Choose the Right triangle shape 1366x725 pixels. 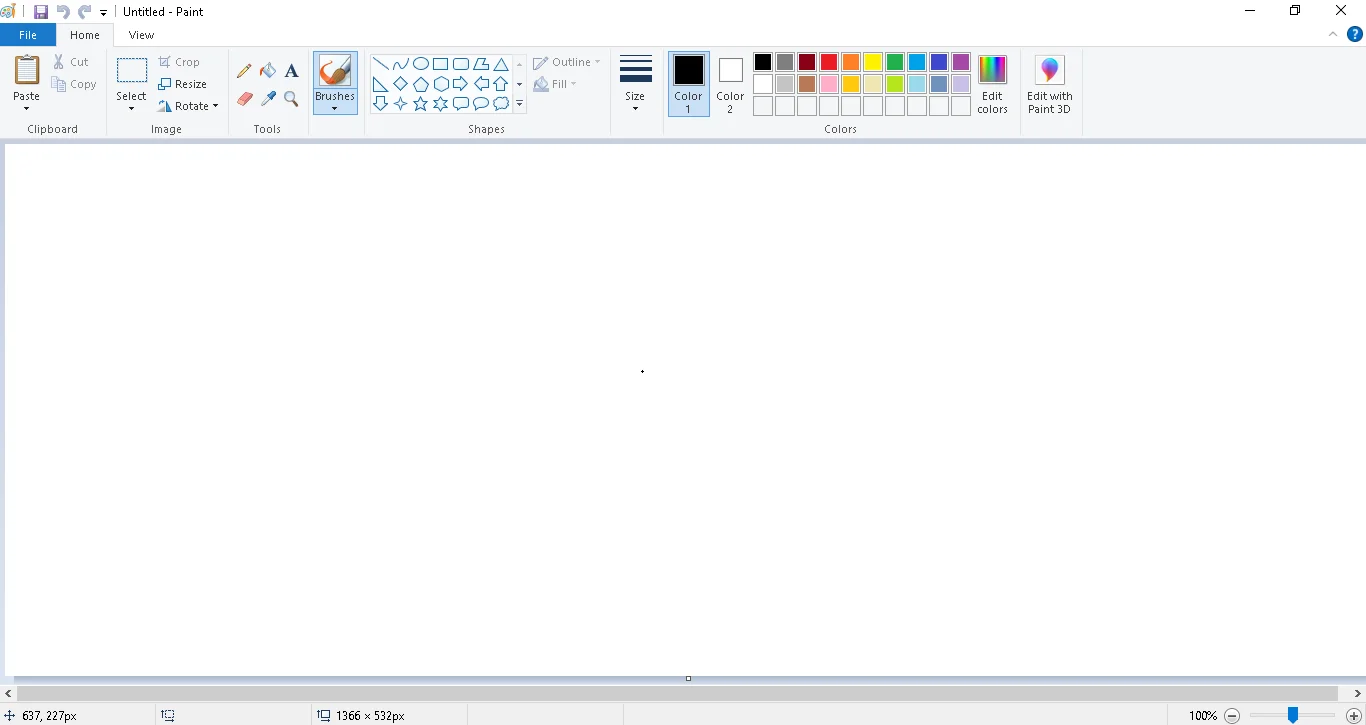point(381,84)
